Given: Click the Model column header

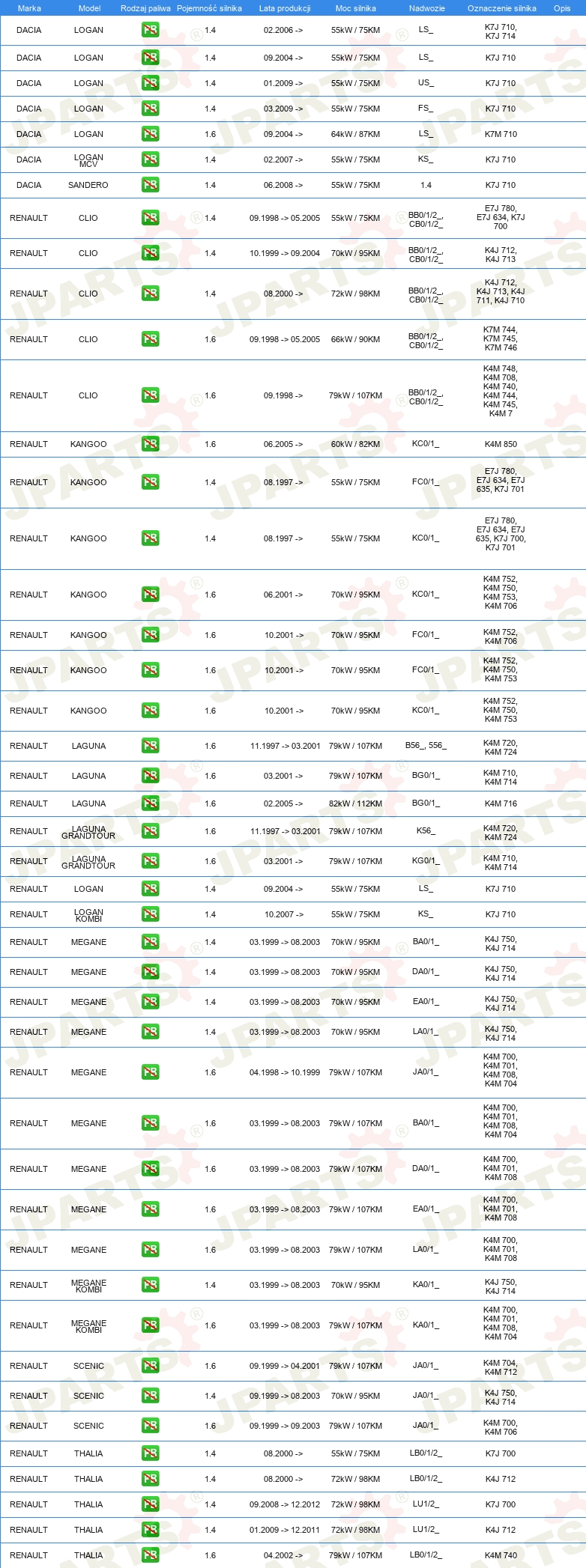Looking at the screenshot, I should pyautogui.click(x=89, y=8).
